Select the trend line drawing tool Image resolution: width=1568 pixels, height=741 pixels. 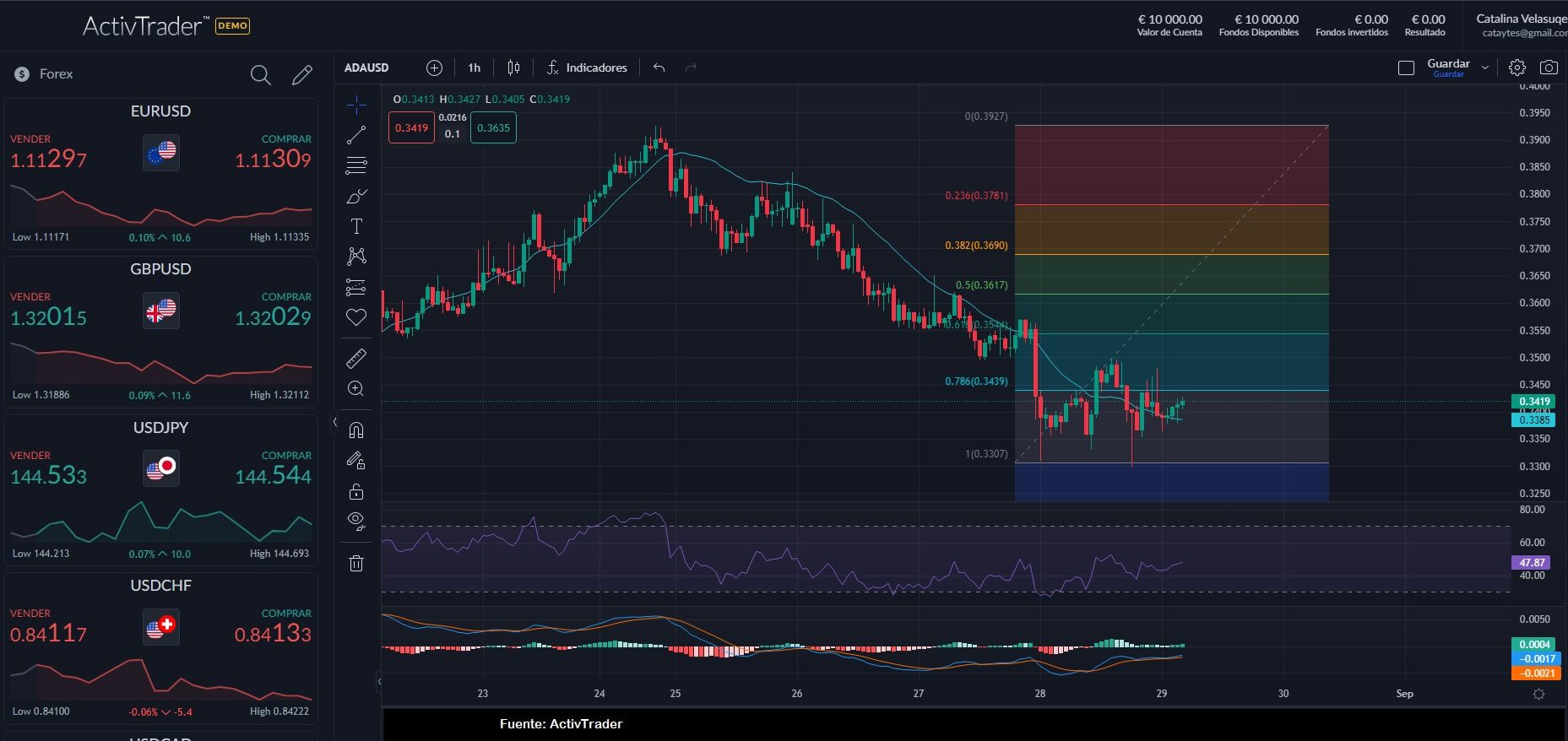[356, 135]
